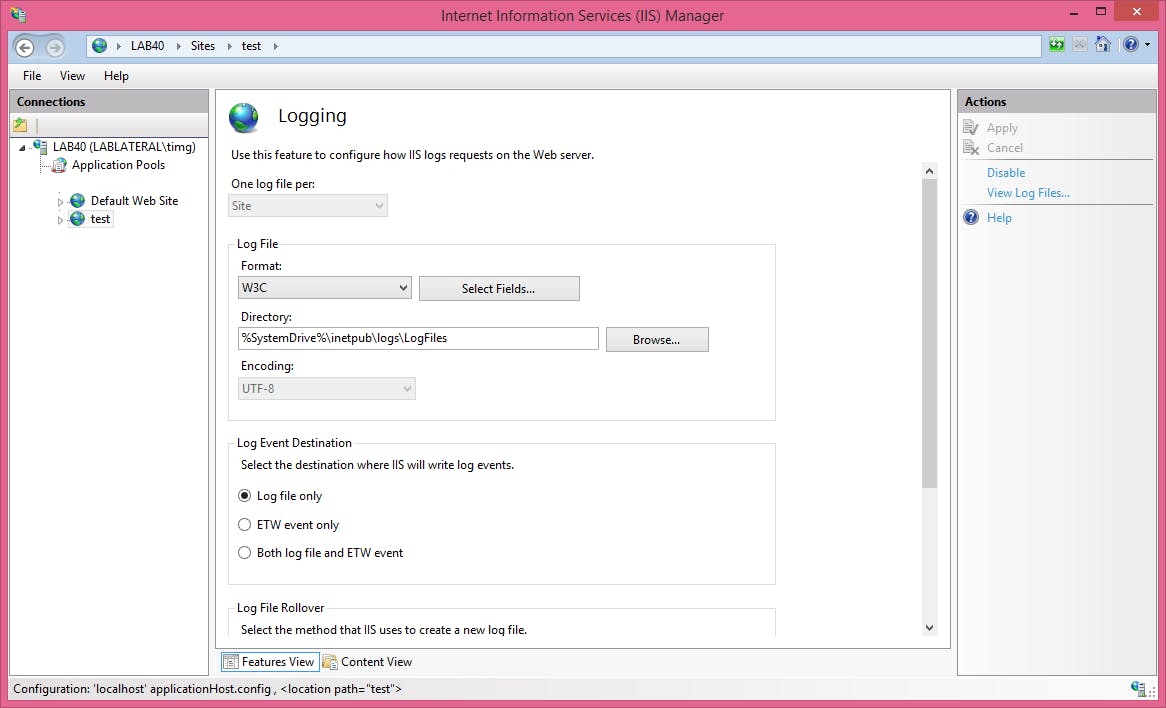Switch to the Content View tab
This screenshot has height=708, width=1166.
pyautogui.click(x=367, y=662)
